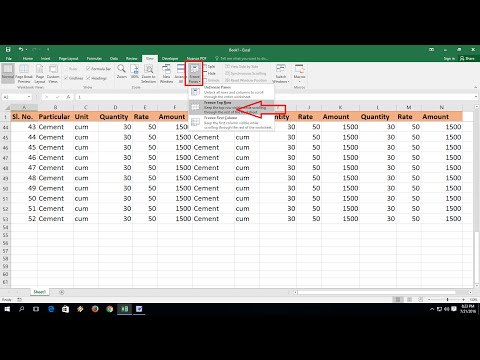Click the formula bar input field
The width and height of the screenshot is (480, 360).
click(x=273, y=97)
